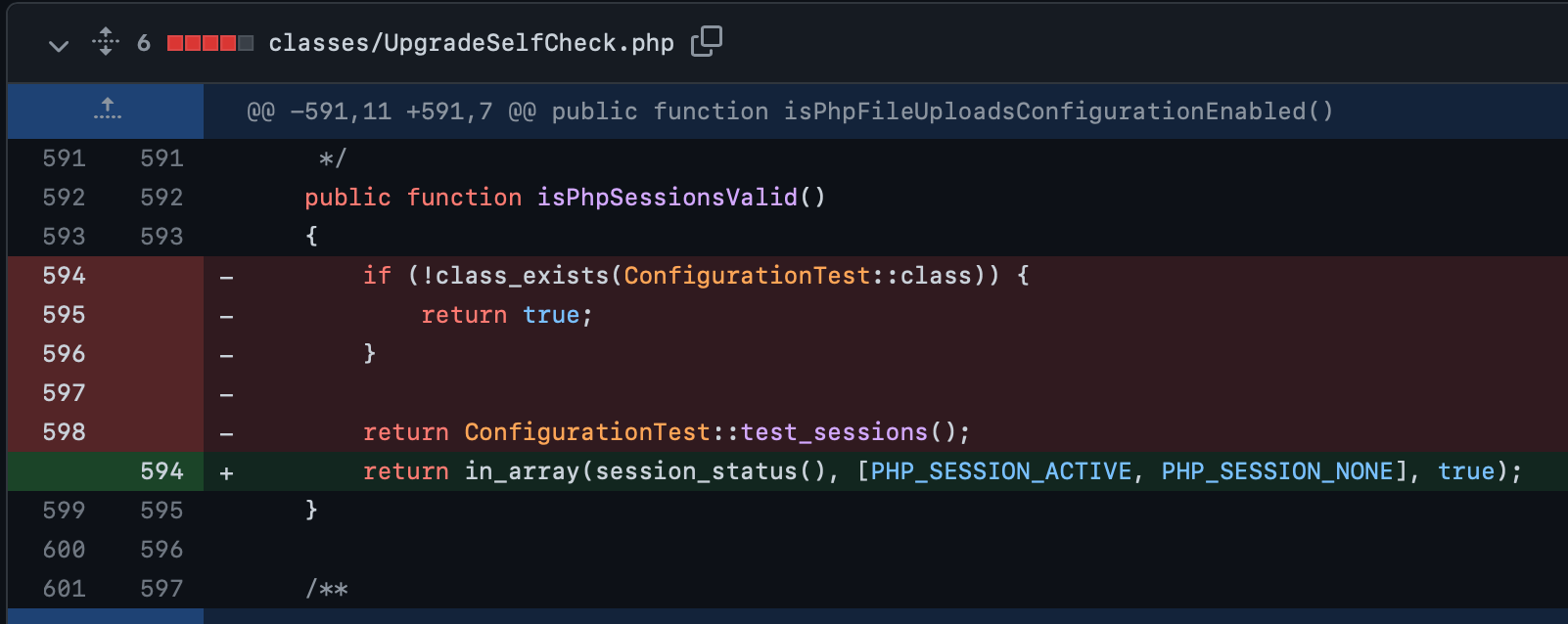Image resolution: width=1568 pixels, height=624 pixels.
Task: Select deleted line number 598
Action: pyautogui.click(x=64, y=432)
